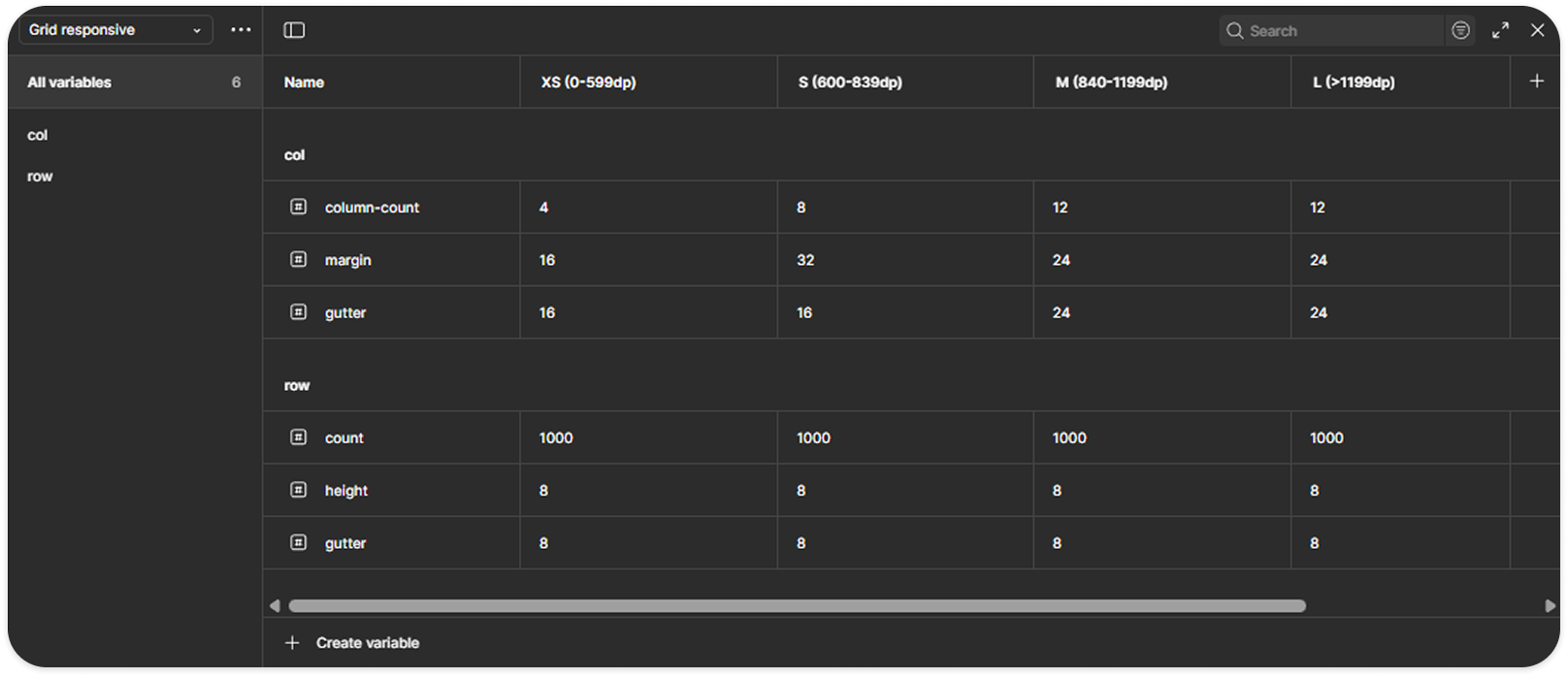
Task: Open the three-dot collection options menu
Action: 241,29
